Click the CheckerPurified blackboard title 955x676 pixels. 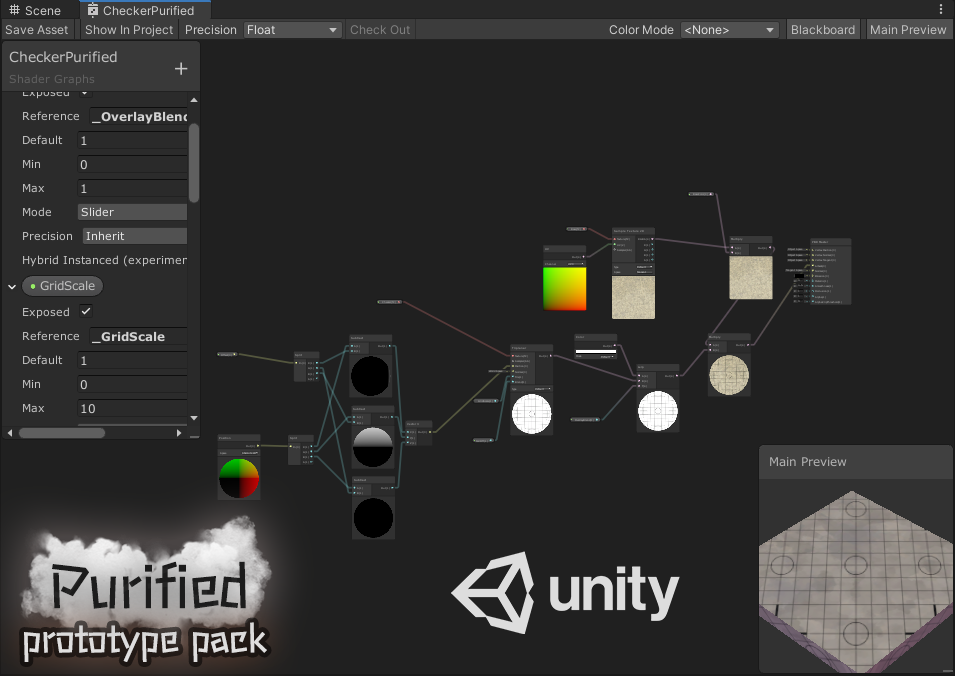pos(63,57)
